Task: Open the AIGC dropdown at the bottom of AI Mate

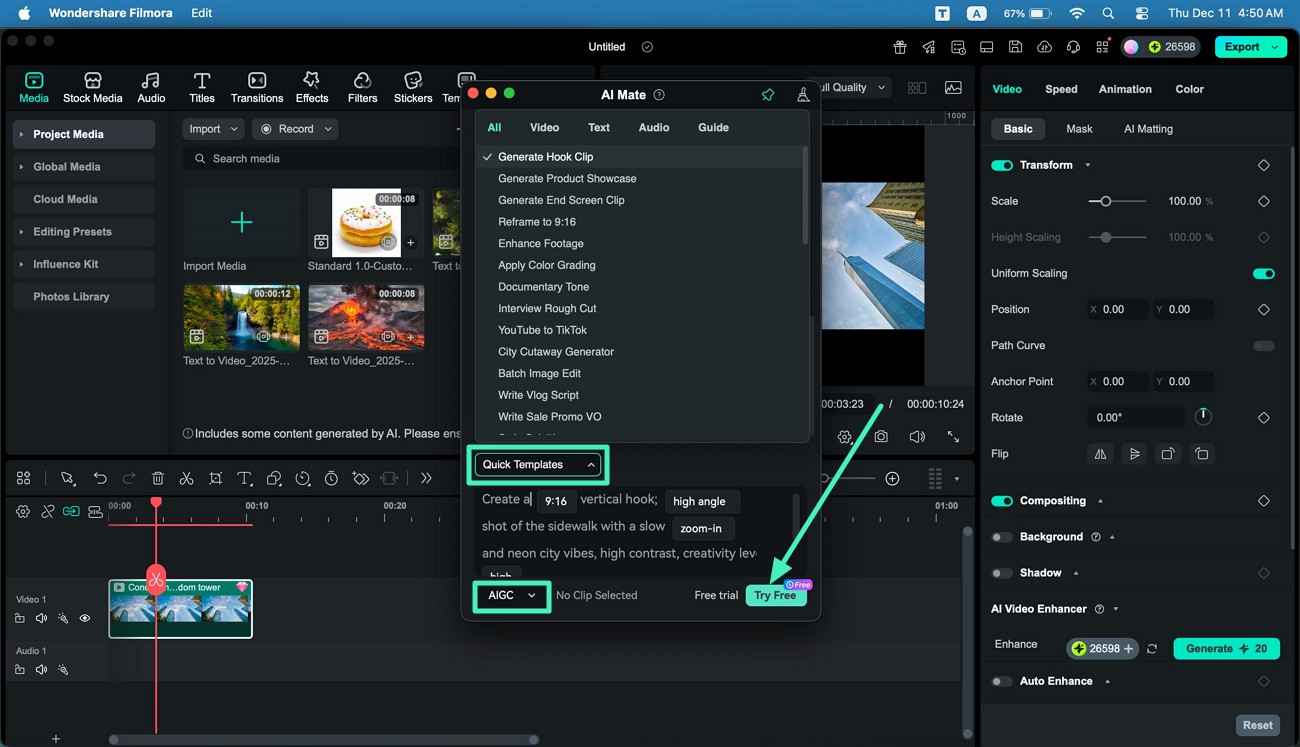Action: coord(511,594)
